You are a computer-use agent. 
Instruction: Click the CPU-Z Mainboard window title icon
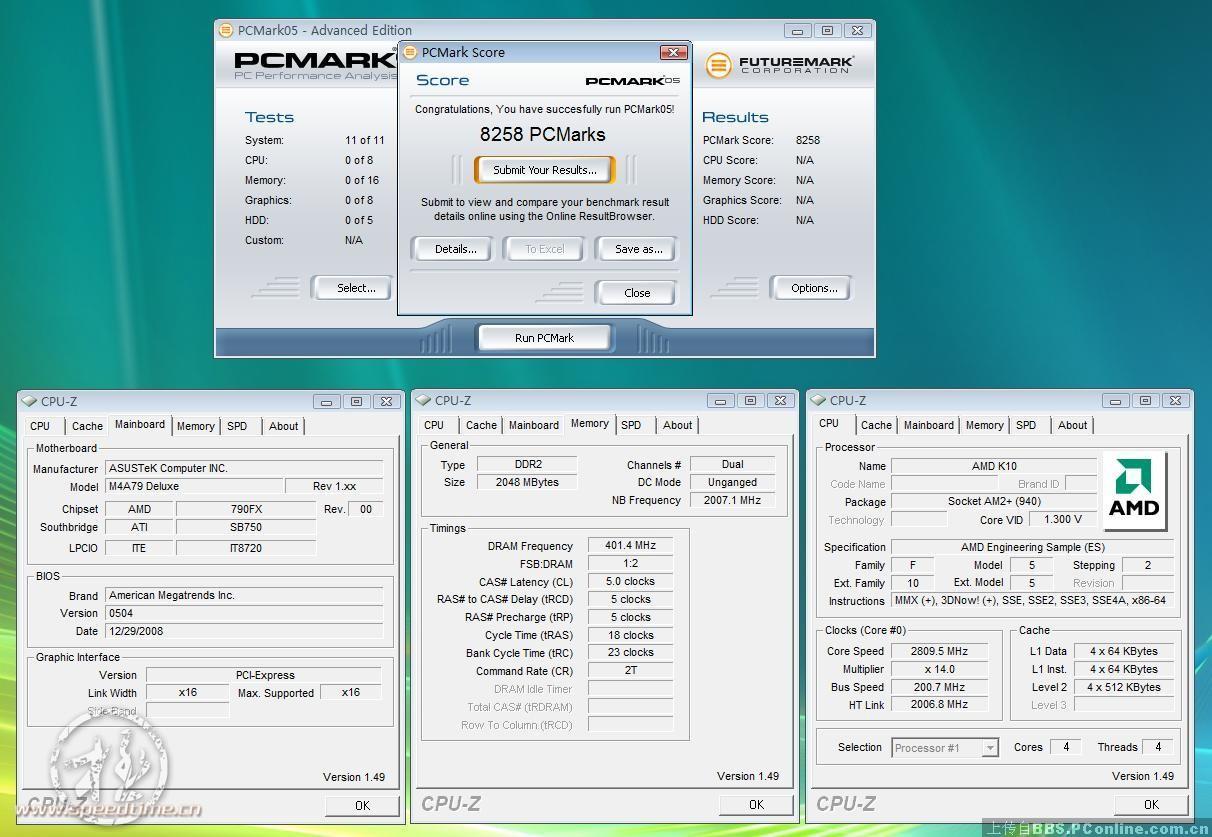click(x=29, y=401)
